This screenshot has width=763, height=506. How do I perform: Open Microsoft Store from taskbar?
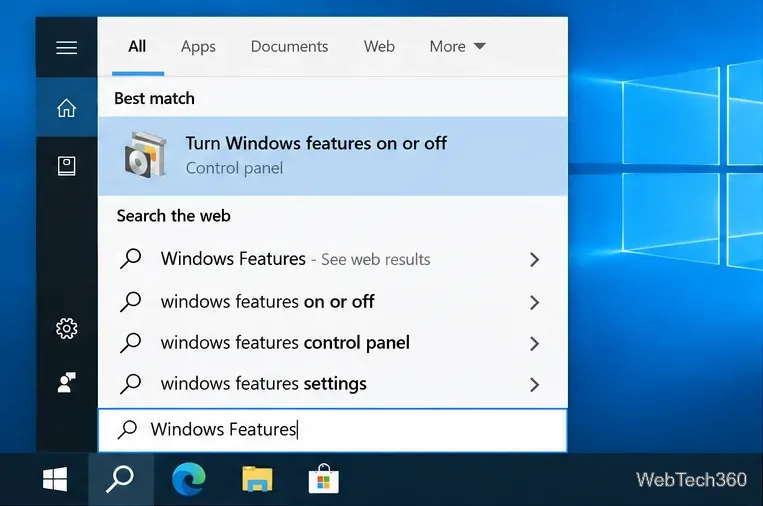[324, 479]
